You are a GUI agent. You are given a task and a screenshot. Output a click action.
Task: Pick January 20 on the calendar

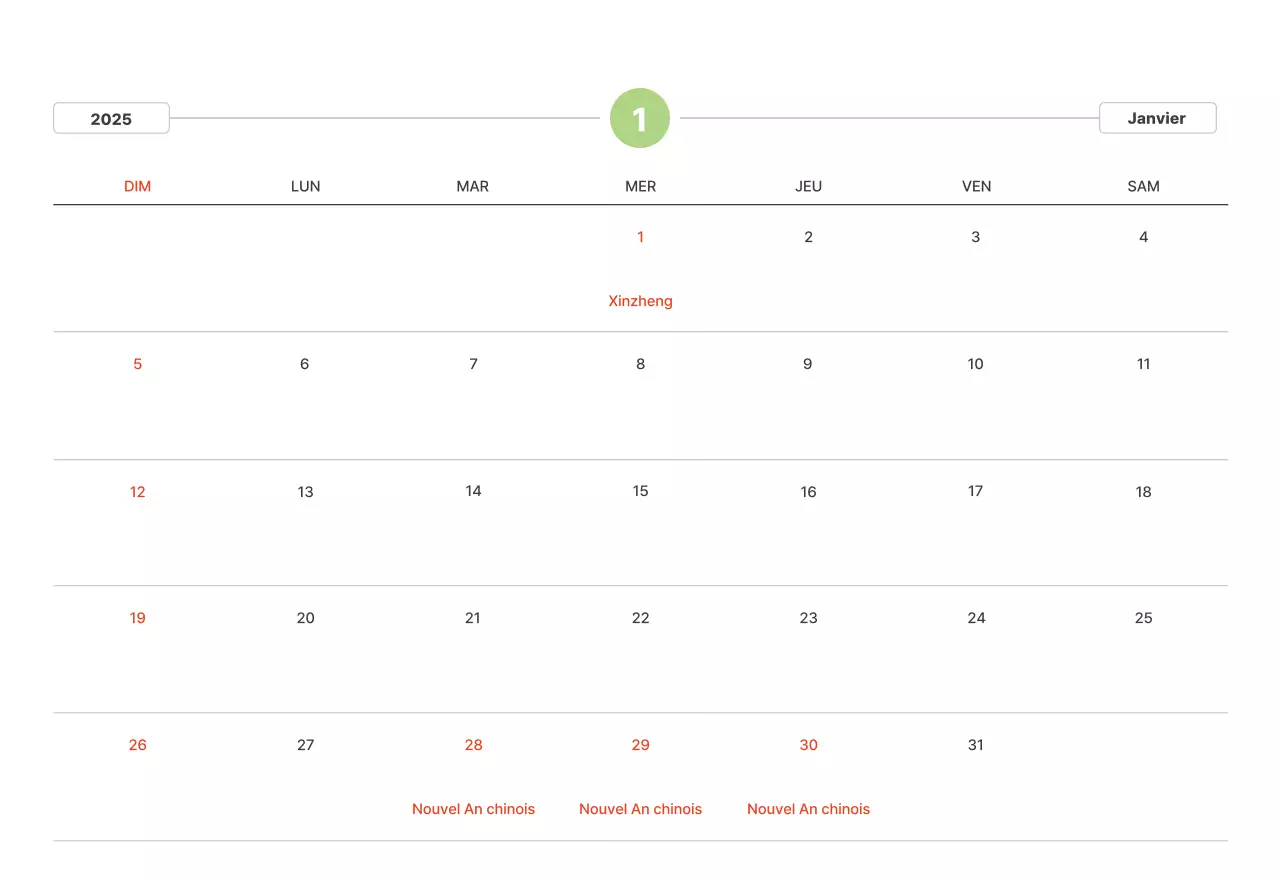[305, 618]
